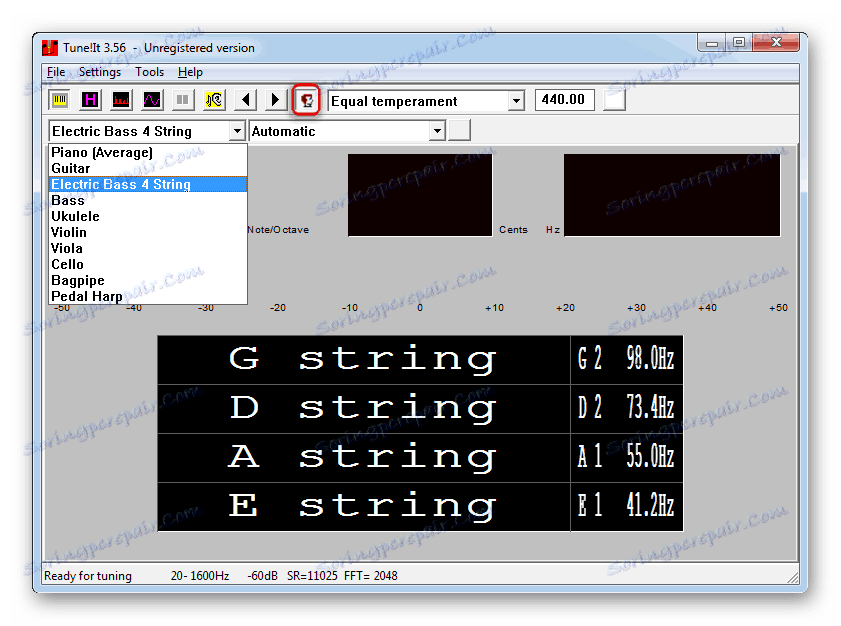Click the G 2 98.0Hz value

626,359
